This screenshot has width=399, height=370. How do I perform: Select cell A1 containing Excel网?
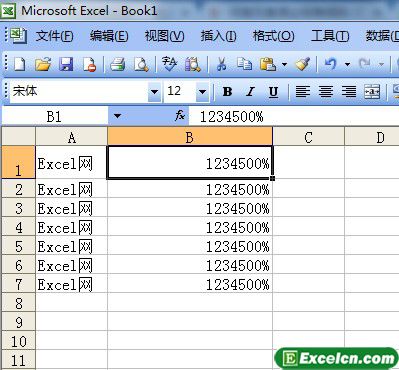72,162
